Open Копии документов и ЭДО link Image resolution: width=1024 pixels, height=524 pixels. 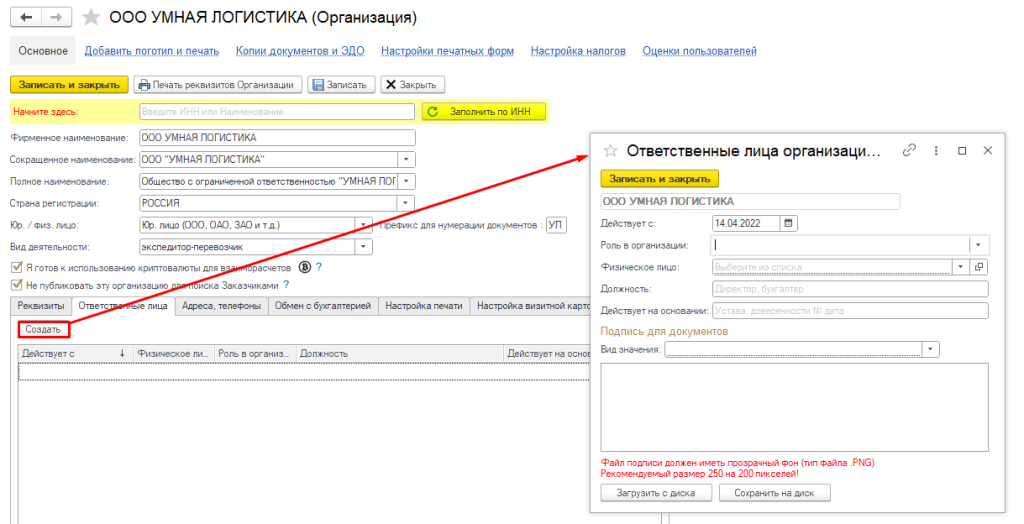[x=300, y=51]
